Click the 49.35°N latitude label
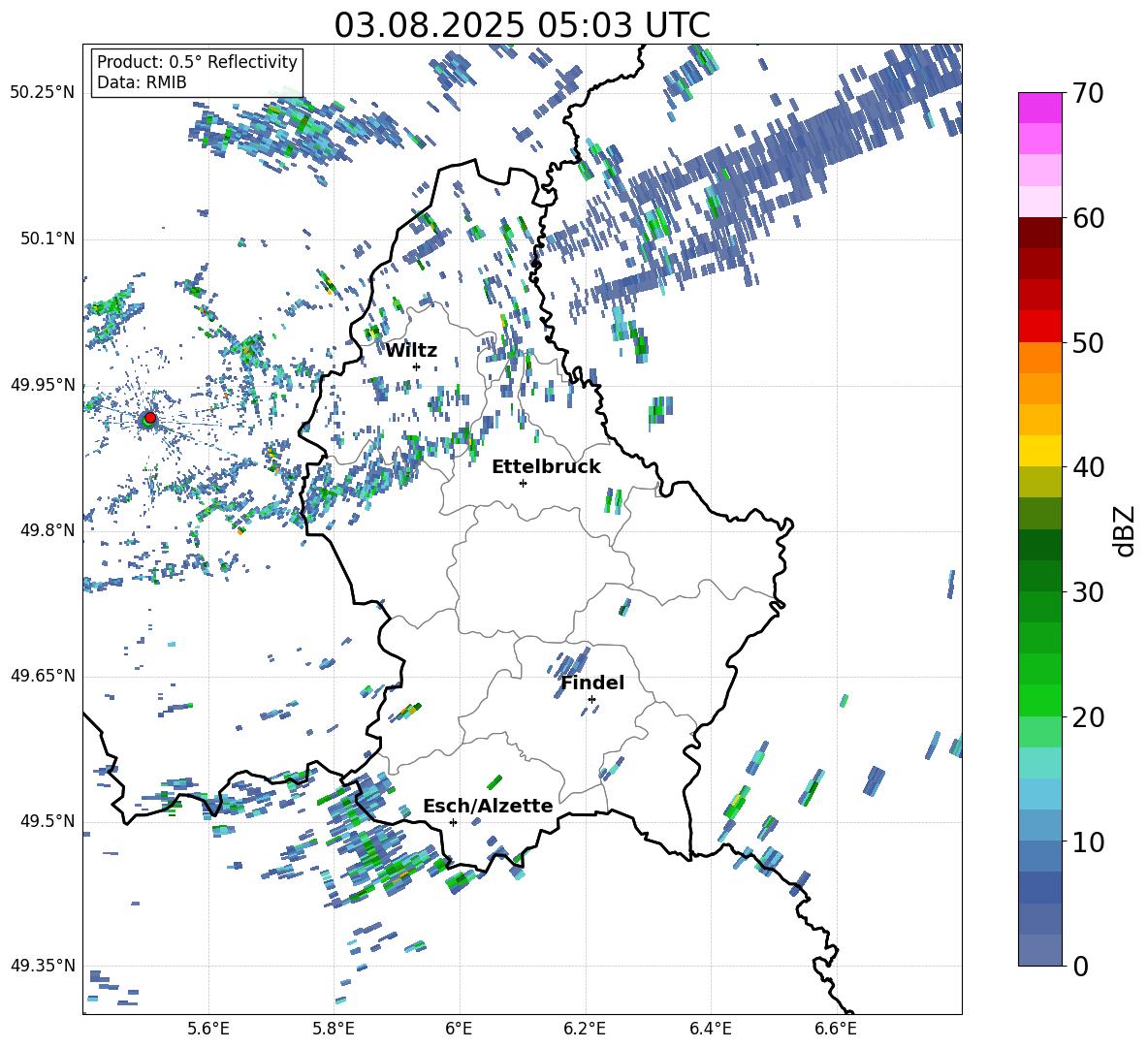 43,966
